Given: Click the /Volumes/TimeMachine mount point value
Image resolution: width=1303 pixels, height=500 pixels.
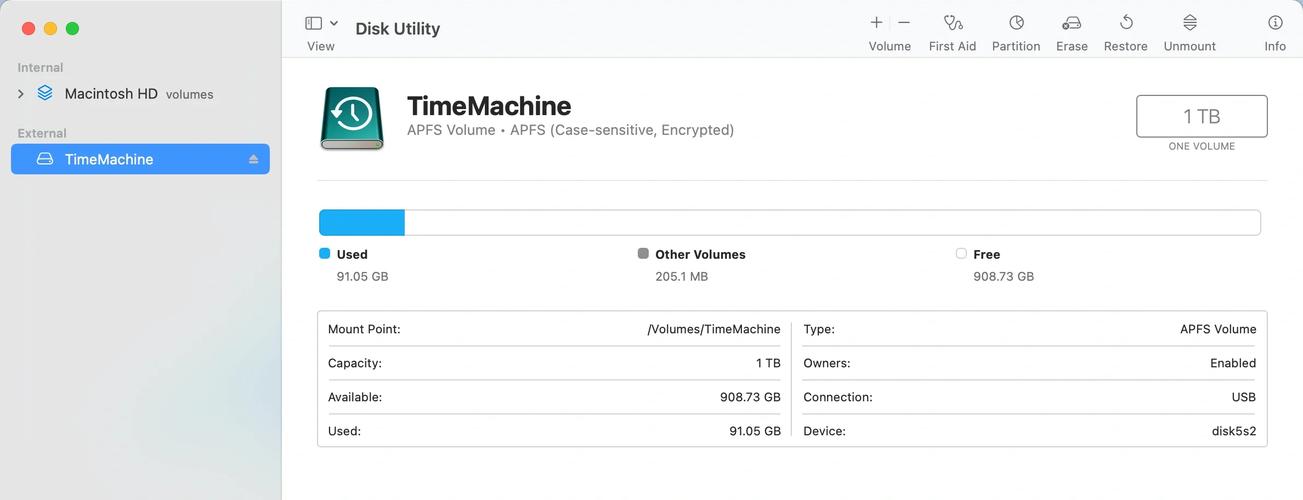Looking at the screenshot, I should (x=714, y=329).
